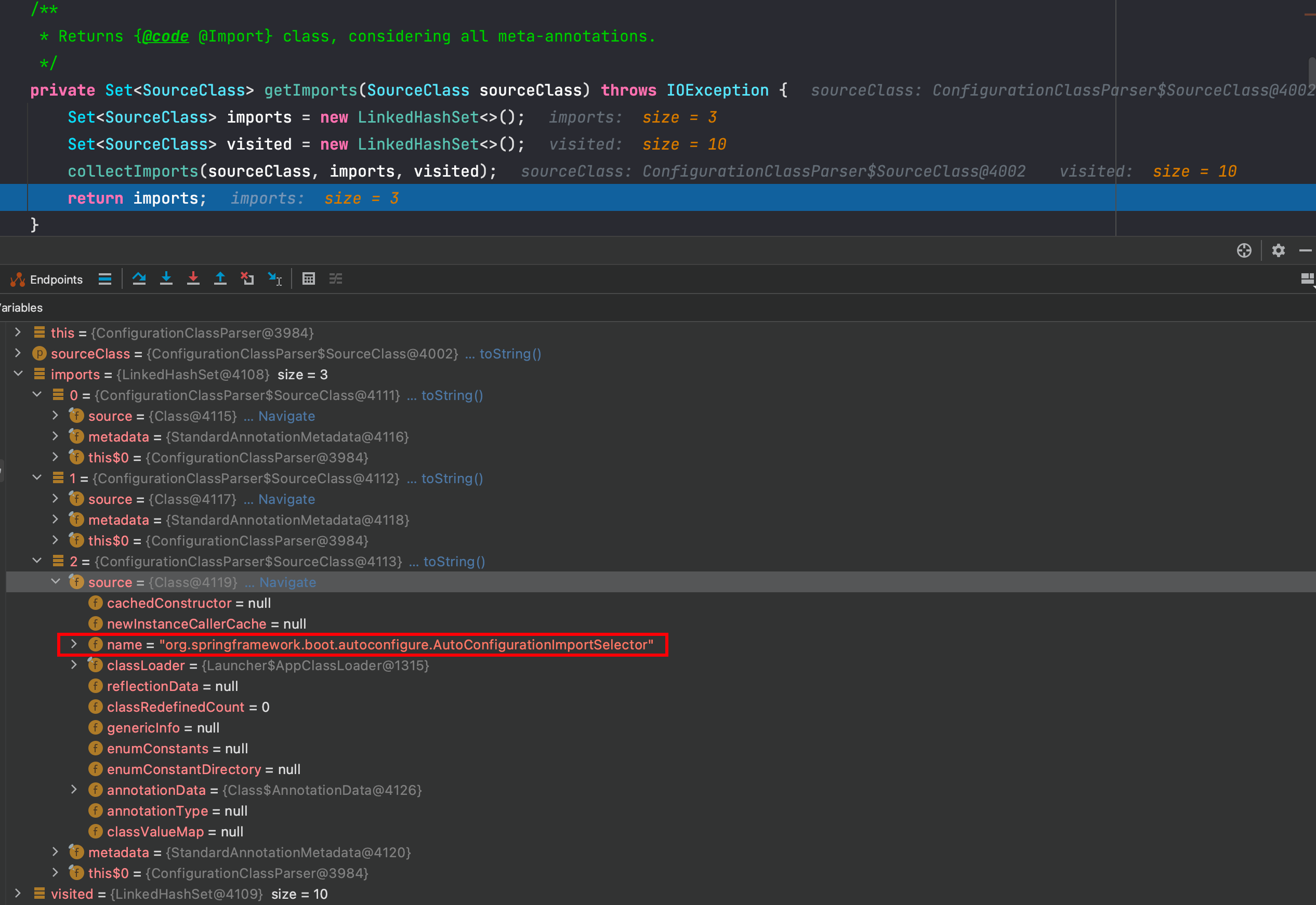Viewport: 1316px width, 905px height.
Task: Expand the name string field
Action: click(74, 644)
